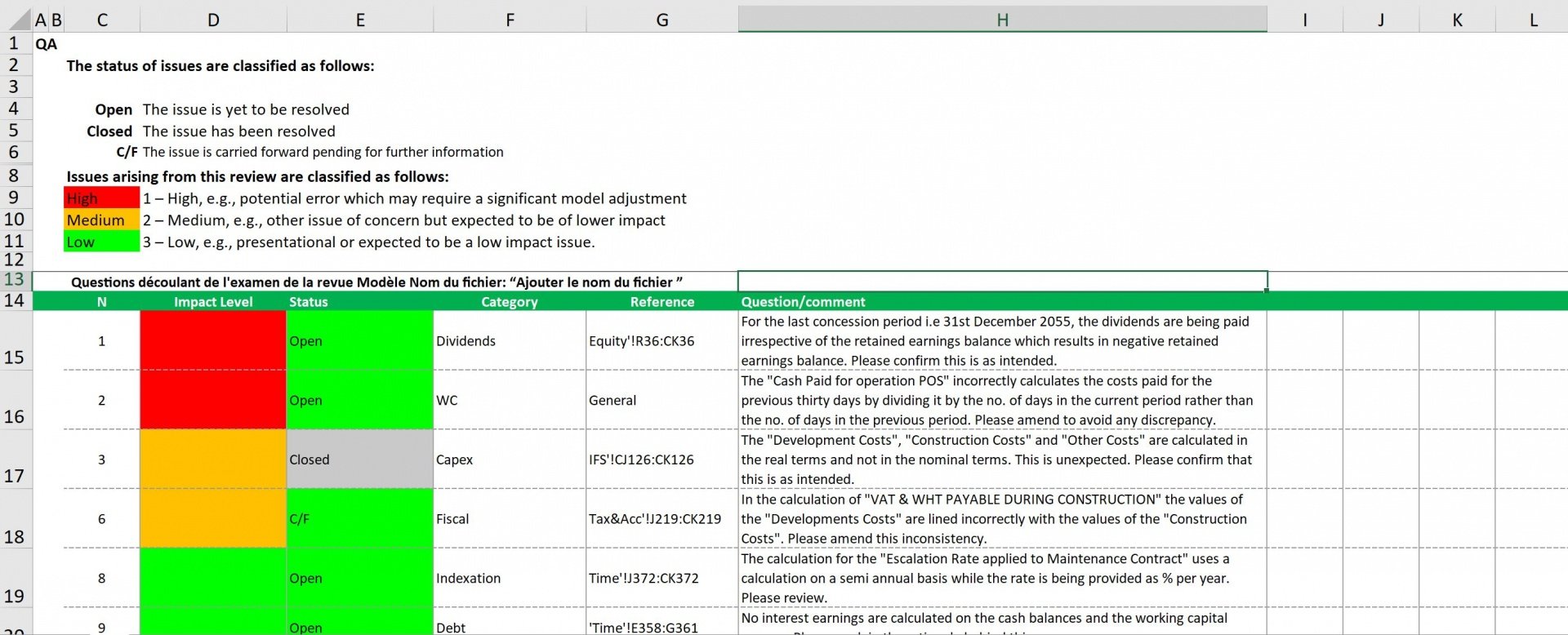Click the 'Capex' category cell
This screenshot has width=1568, height=635.
510,460
